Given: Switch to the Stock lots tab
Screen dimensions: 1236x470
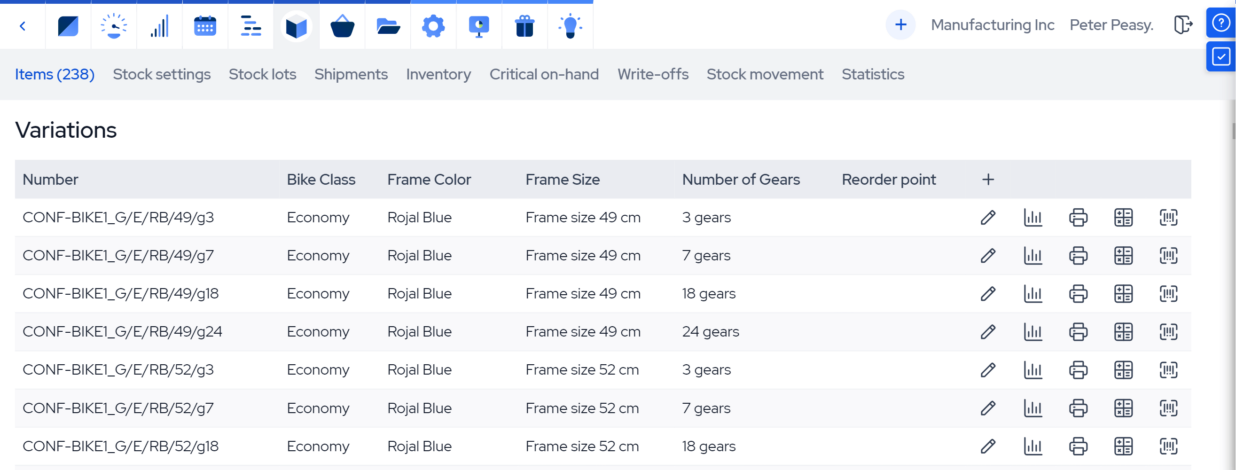Looking at the screenshot, I should coord(262,74).
